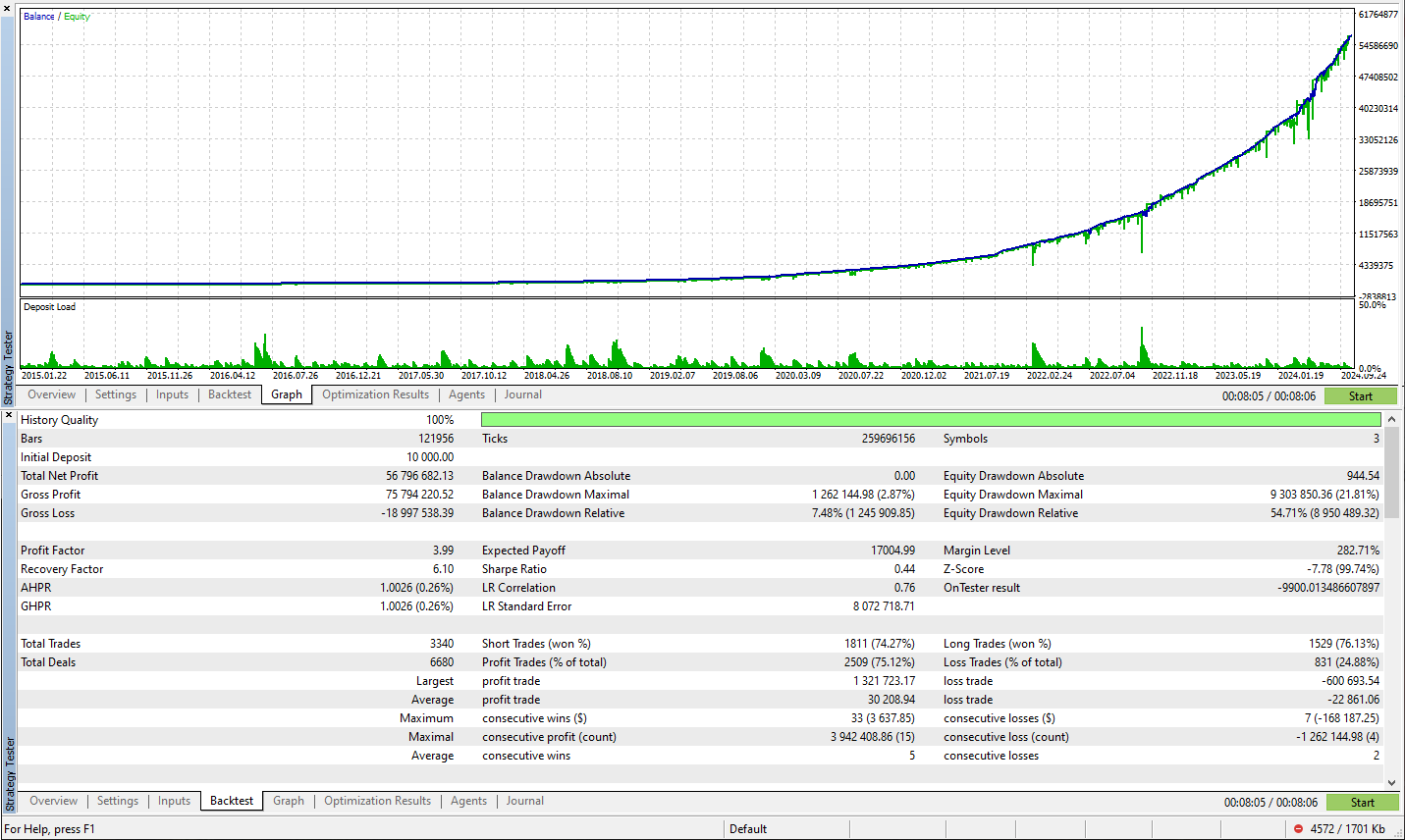Click Equity Drawdown Relative value 54.71%
This screenshot has width=1405, height=840.
coord(1324,513)
